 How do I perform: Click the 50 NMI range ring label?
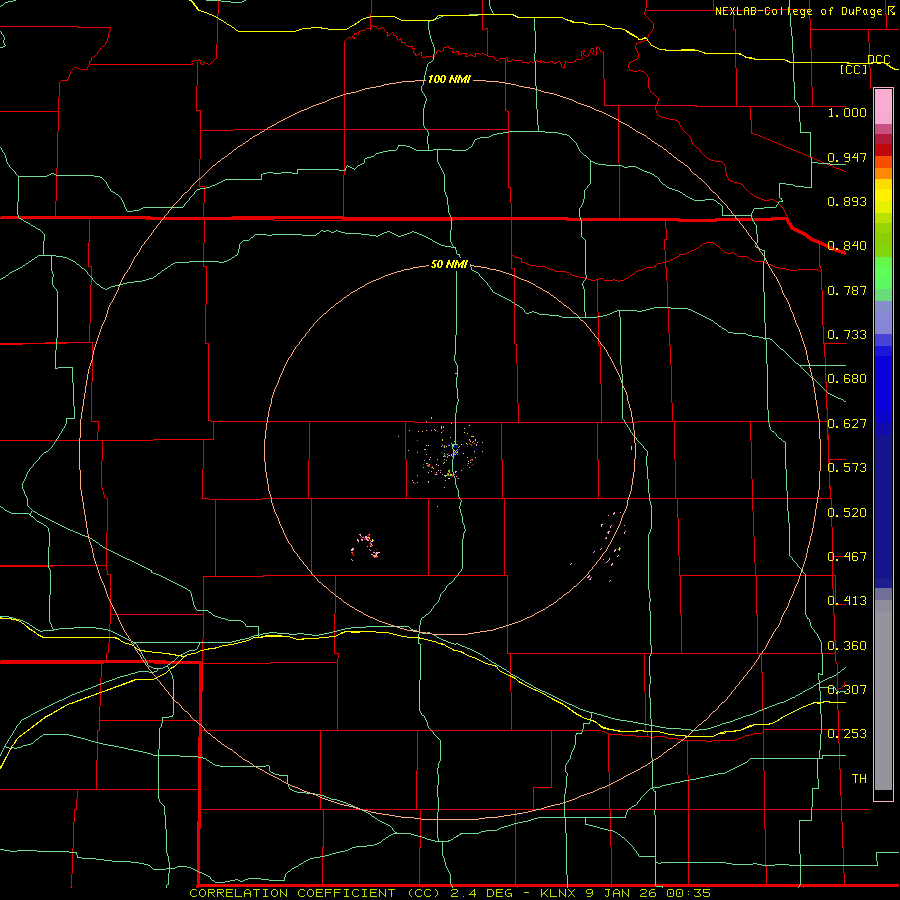tap(449, 264)
